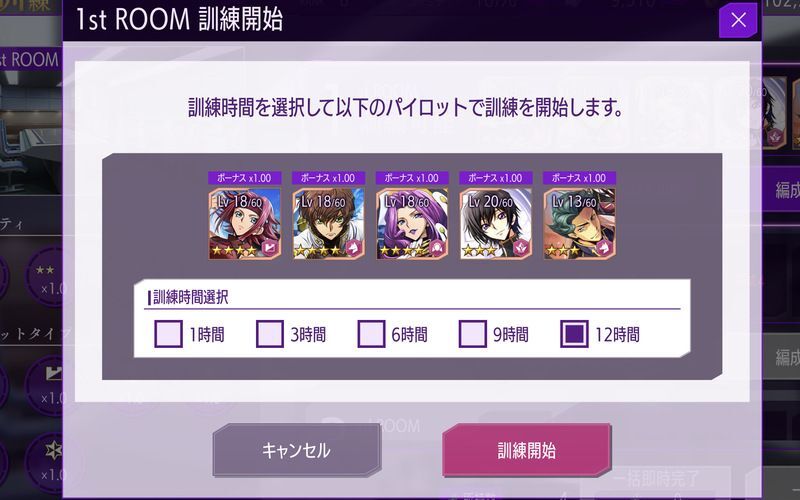The height and width of the screenshot is (500, 800).
Task: Close the 1st ROOM dialog with X
Action: tap(738, 20)
